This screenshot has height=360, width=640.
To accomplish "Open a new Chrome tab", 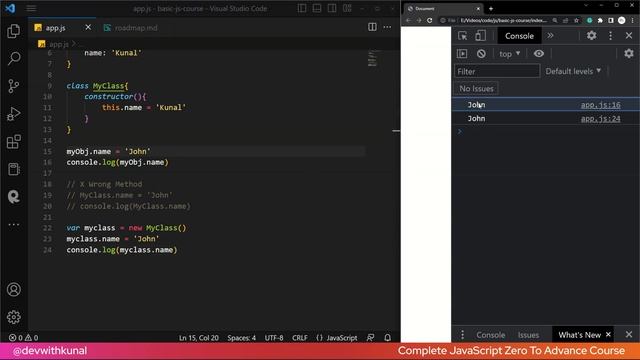I will pos(491,8).
